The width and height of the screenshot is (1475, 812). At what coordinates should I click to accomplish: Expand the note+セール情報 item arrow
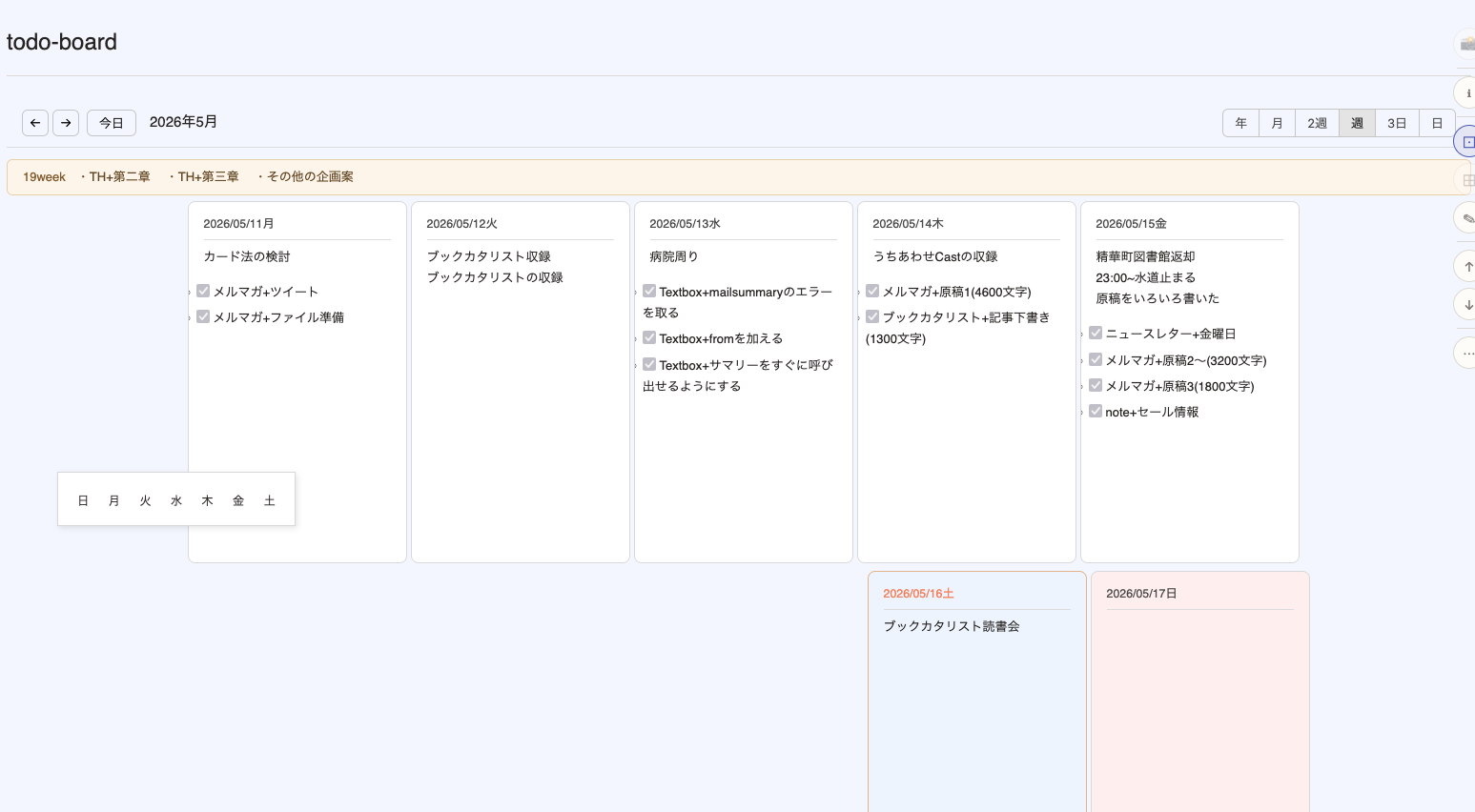(x=1082, y=413)
